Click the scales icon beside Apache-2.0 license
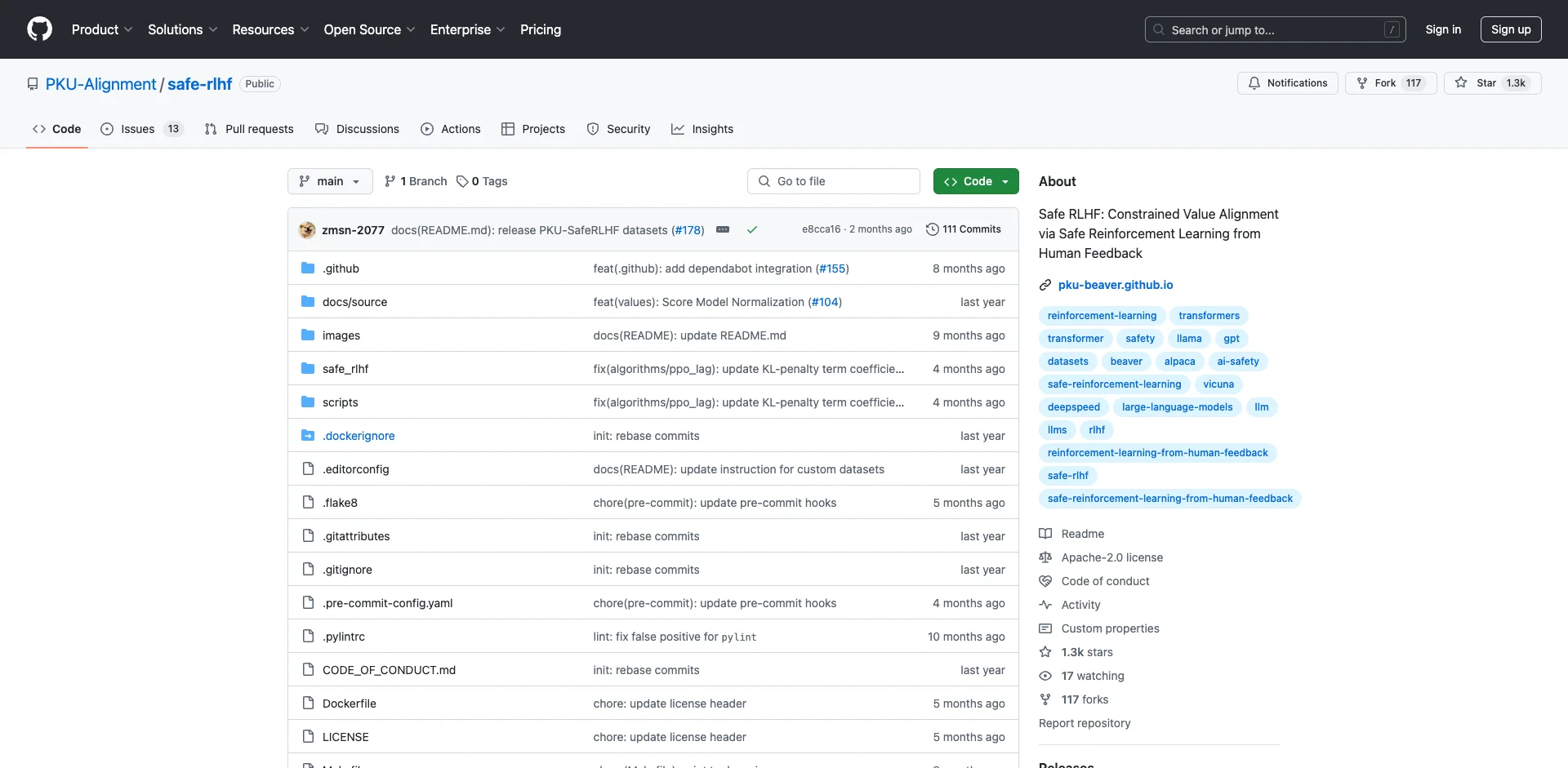Image resolution: width=1568 pixels, height=768 pixels. (x=1045, y=557)
